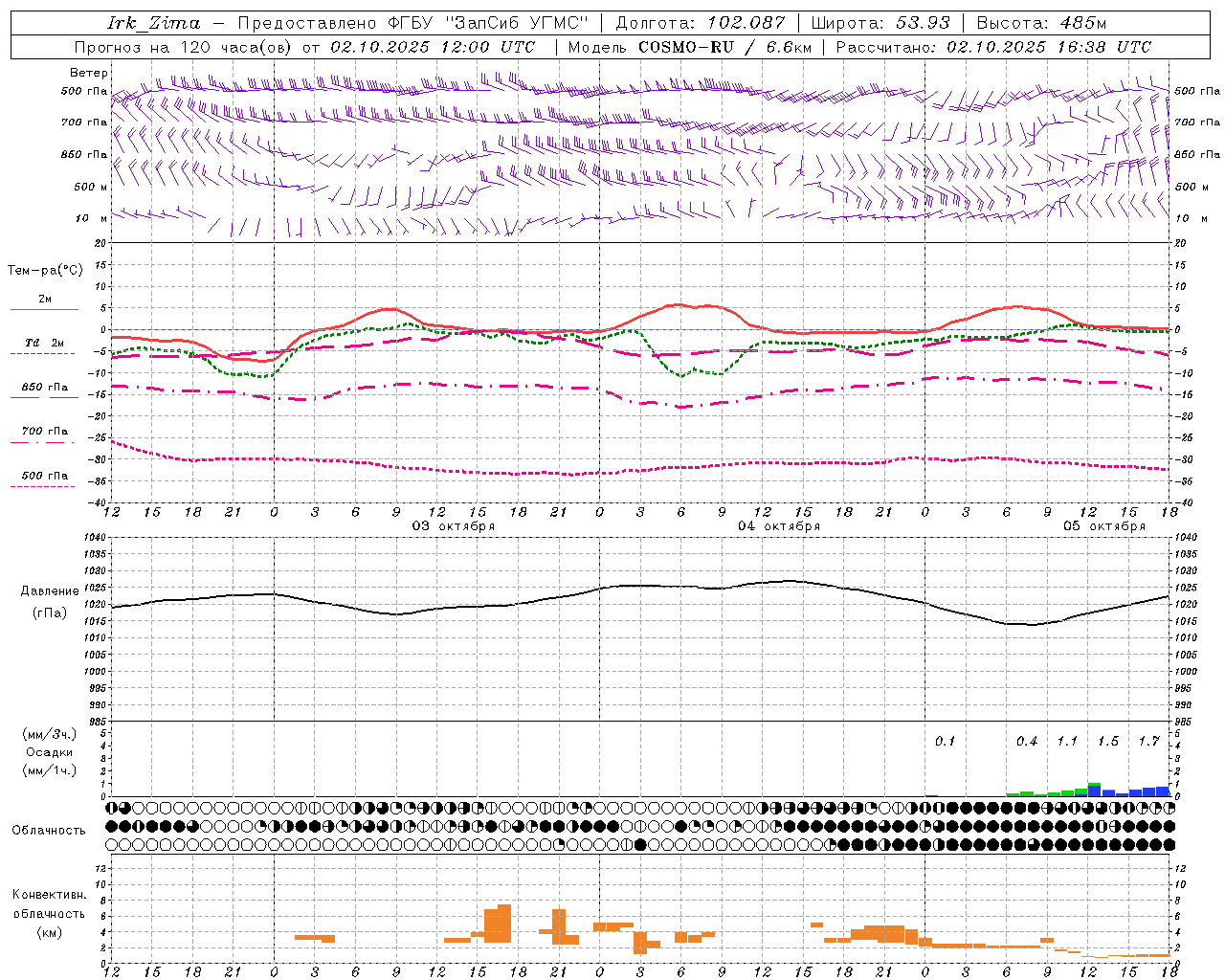Click the 05 октября date label
The height and width of the screenshot is (980, 1225).
(x=1104, y=526)
